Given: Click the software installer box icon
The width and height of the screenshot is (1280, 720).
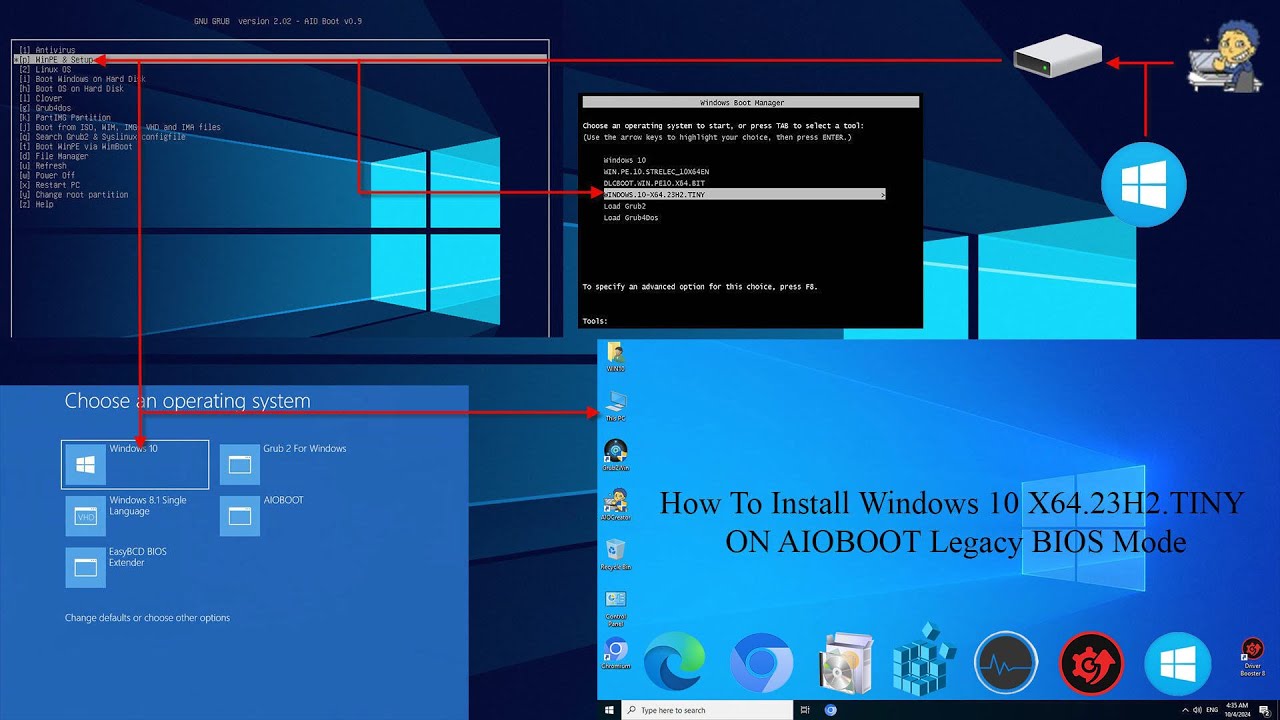Looking at the screenshot, I should [845, 663].
